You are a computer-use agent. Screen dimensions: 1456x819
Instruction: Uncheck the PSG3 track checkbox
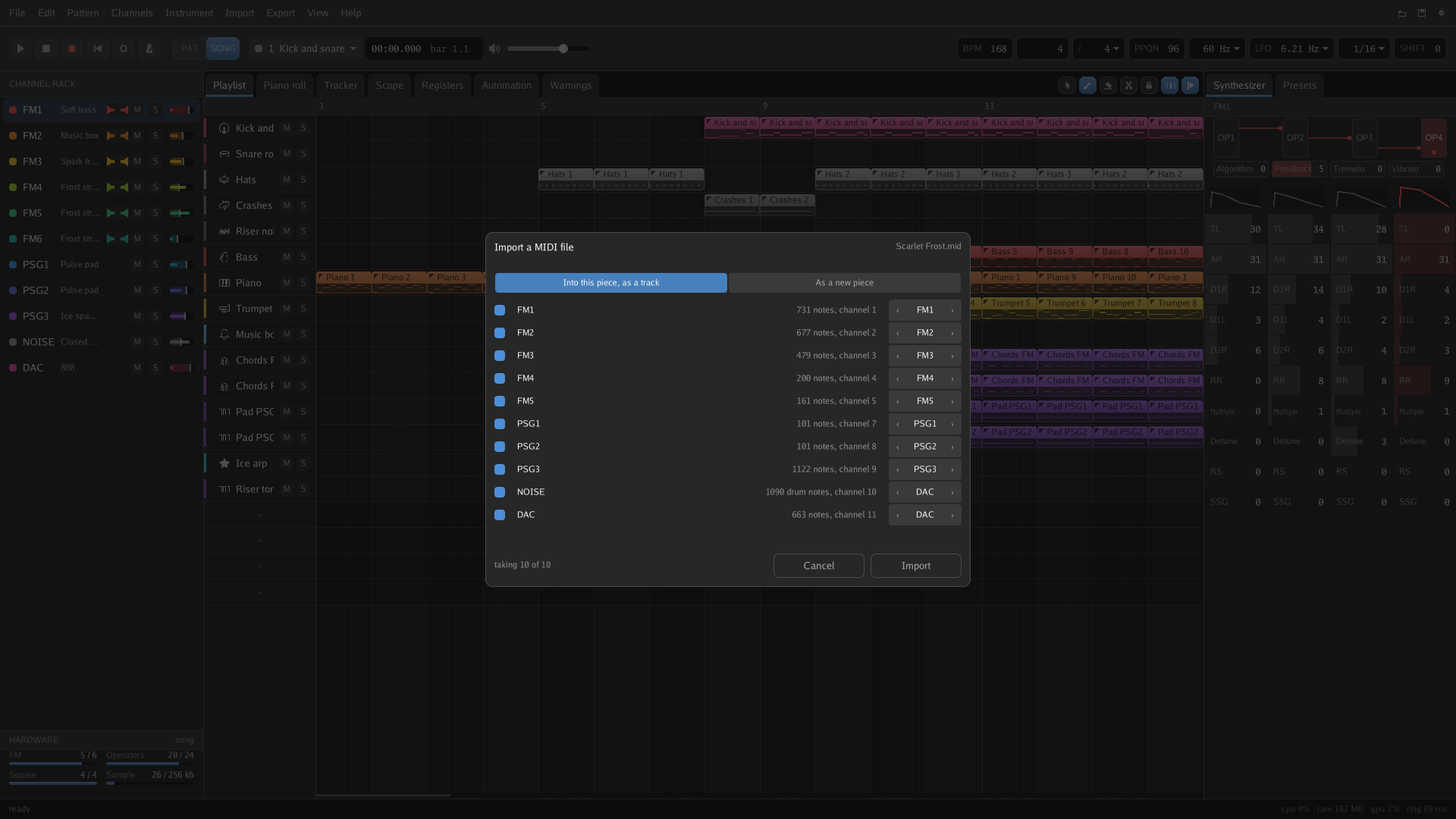(x=500, y=469)
